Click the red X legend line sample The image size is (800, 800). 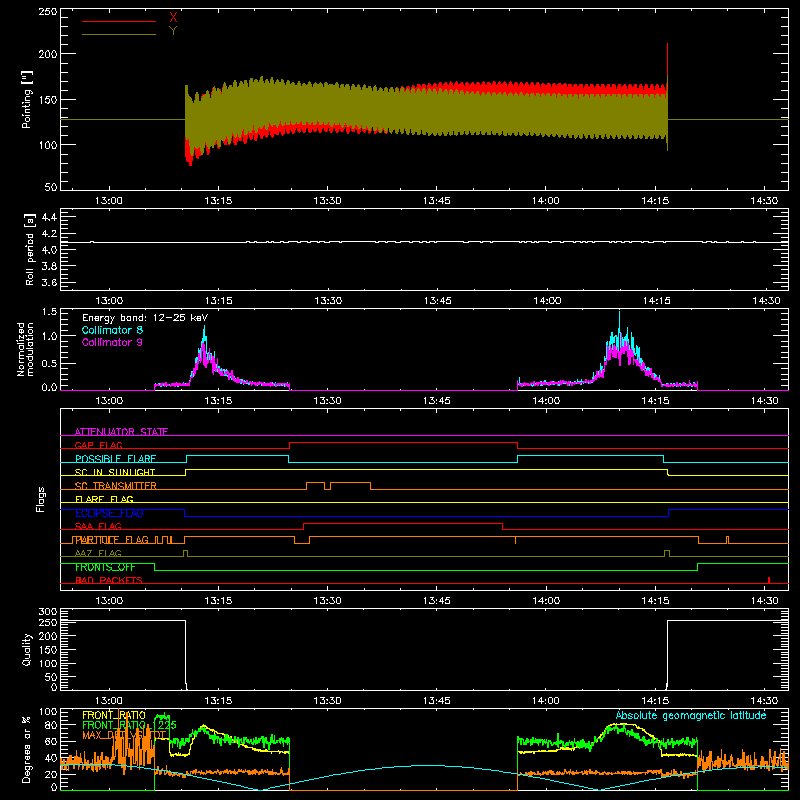pyautogui.click(x=119, y=21)
